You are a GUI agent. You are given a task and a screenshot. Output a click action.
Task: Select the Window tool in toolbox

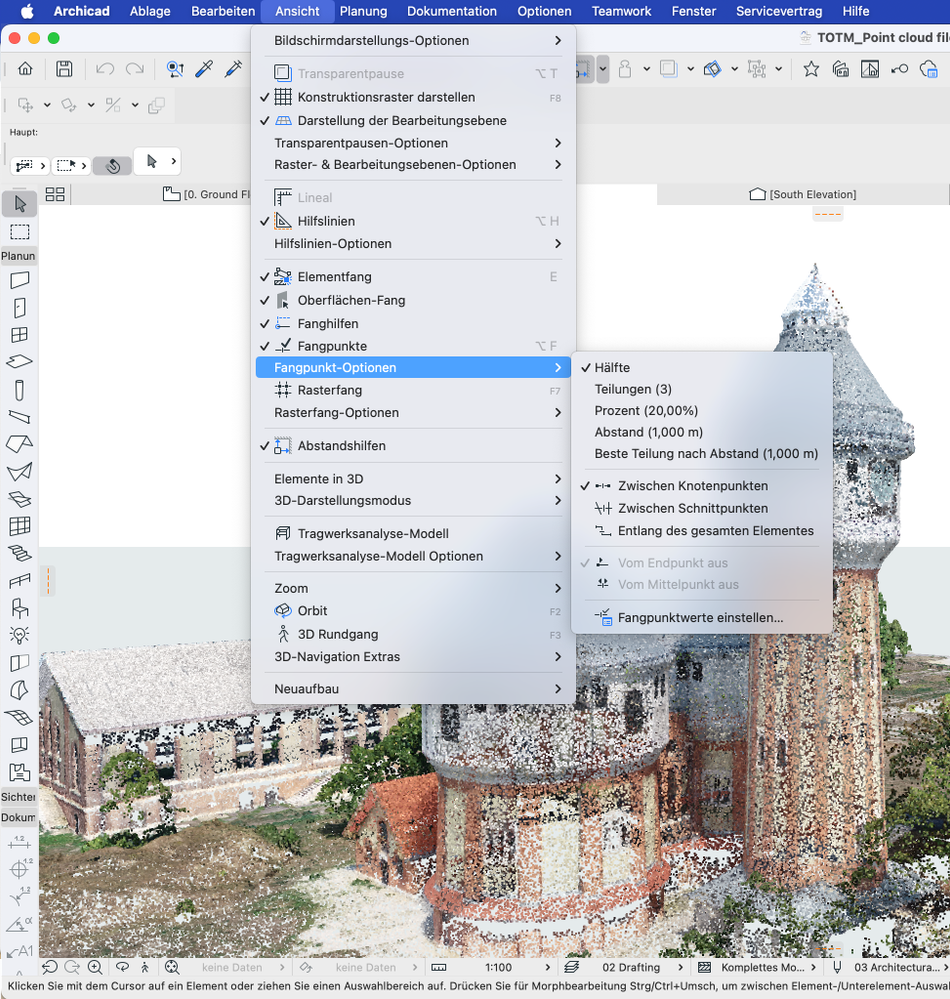19,334
